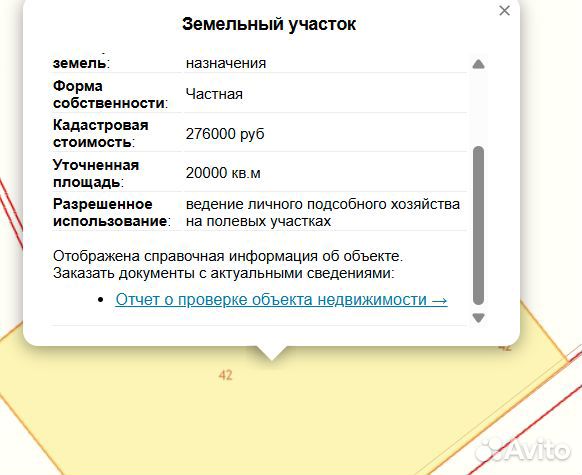Screen dimensions: 582x475
Task: Select the parcel number 42 label on map
Action: point(225,375)
